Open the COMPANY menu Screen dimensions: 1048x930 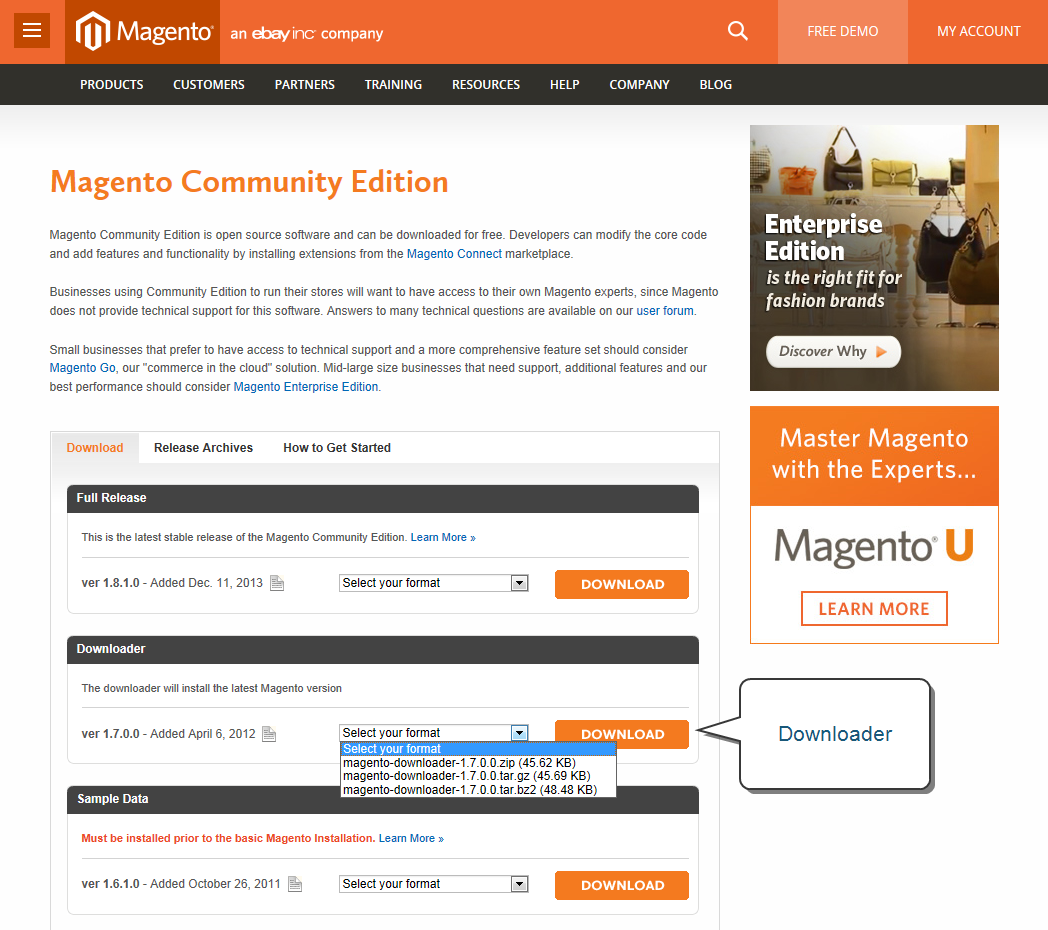[639, 85]
